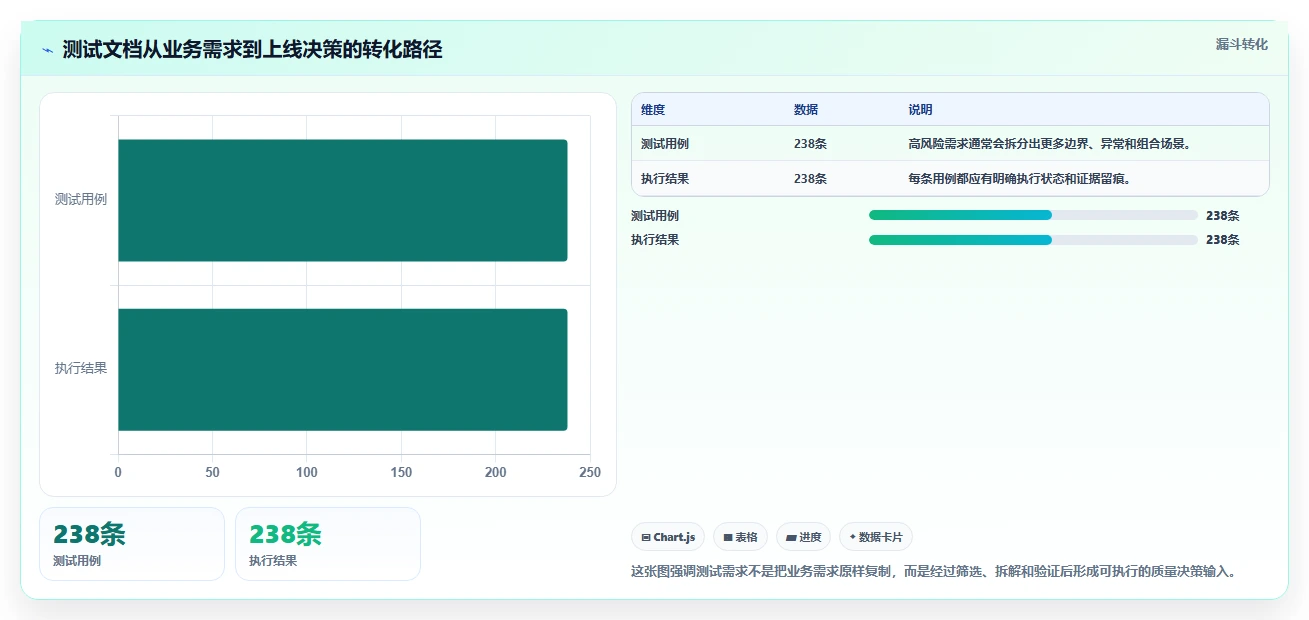Click the 测试用例 cell in the table
The width and height of the screenshot is (1309, 620).
[665, 144]
